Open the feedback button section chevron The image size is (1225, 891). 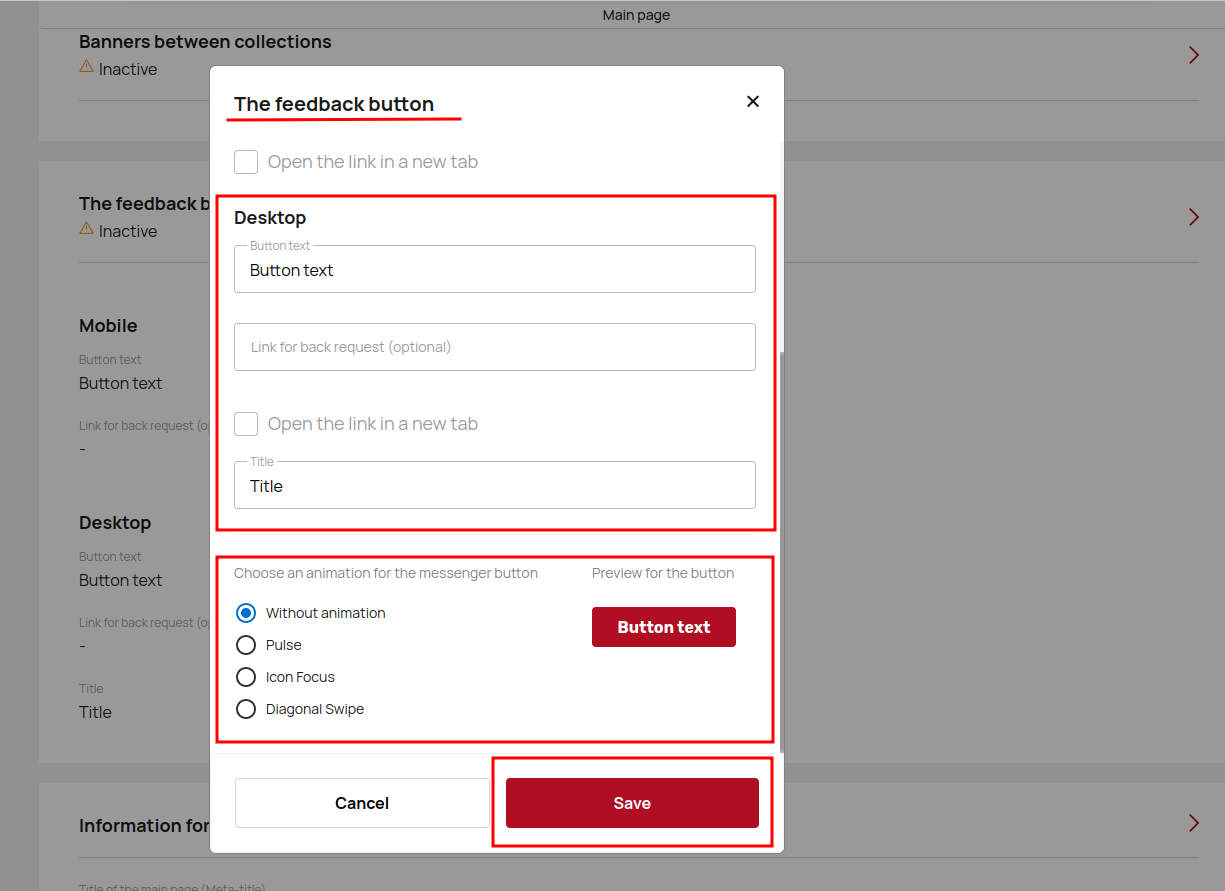tap(1193, 217)
